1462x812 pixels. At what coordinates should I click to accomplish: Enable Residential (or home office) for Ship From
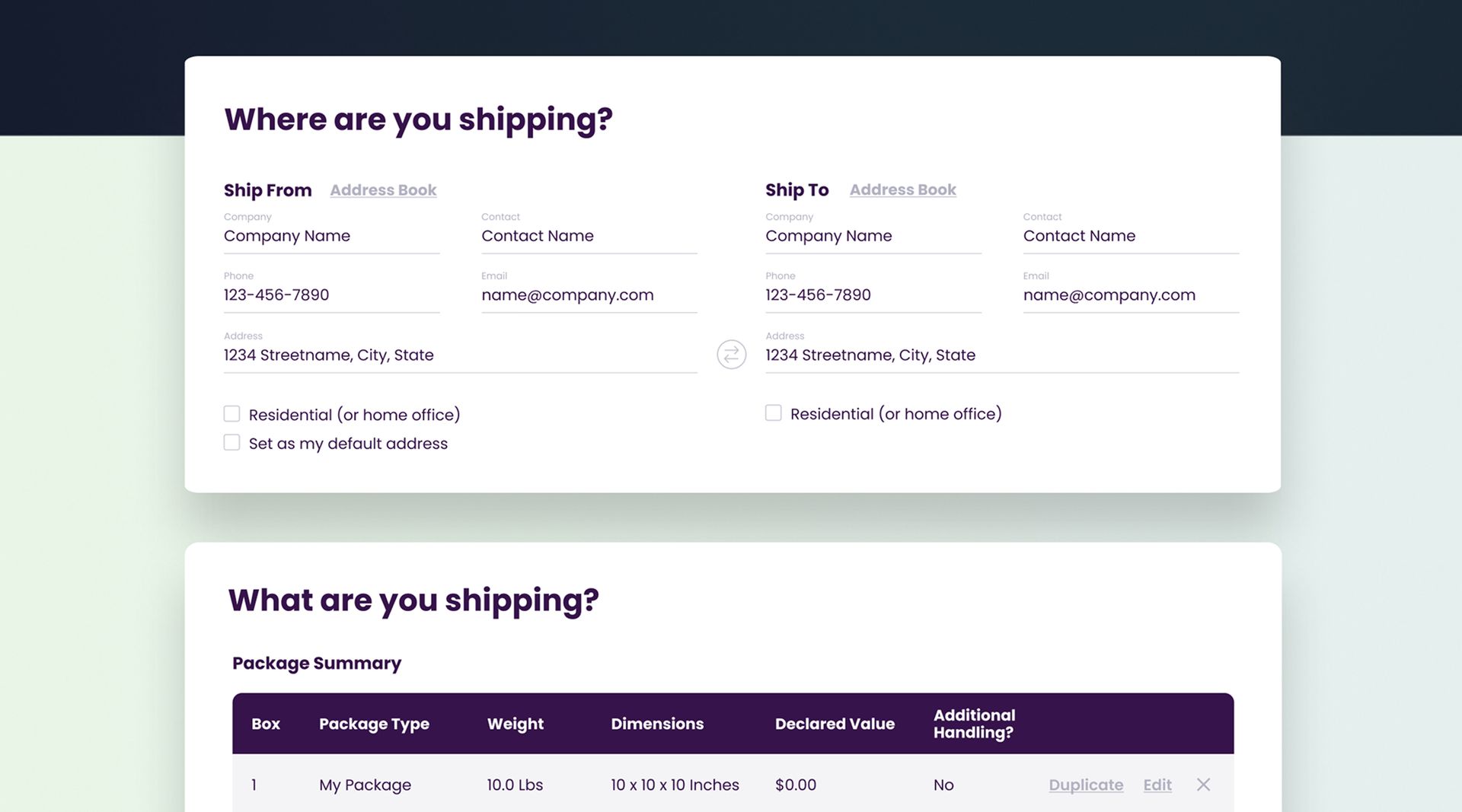(231, 413)
